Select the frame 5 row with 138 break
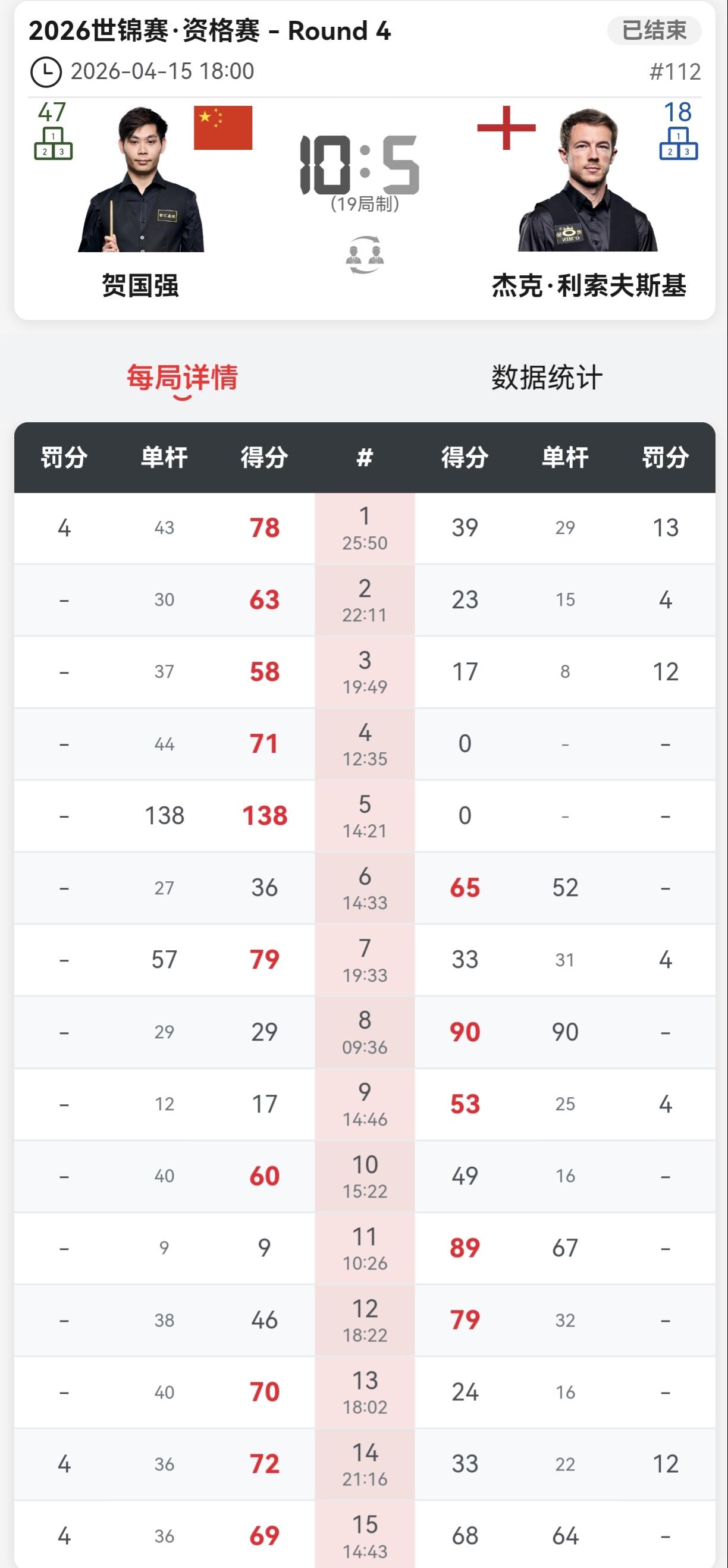Screen dimensions: 728x1568 tap(365, 816)
